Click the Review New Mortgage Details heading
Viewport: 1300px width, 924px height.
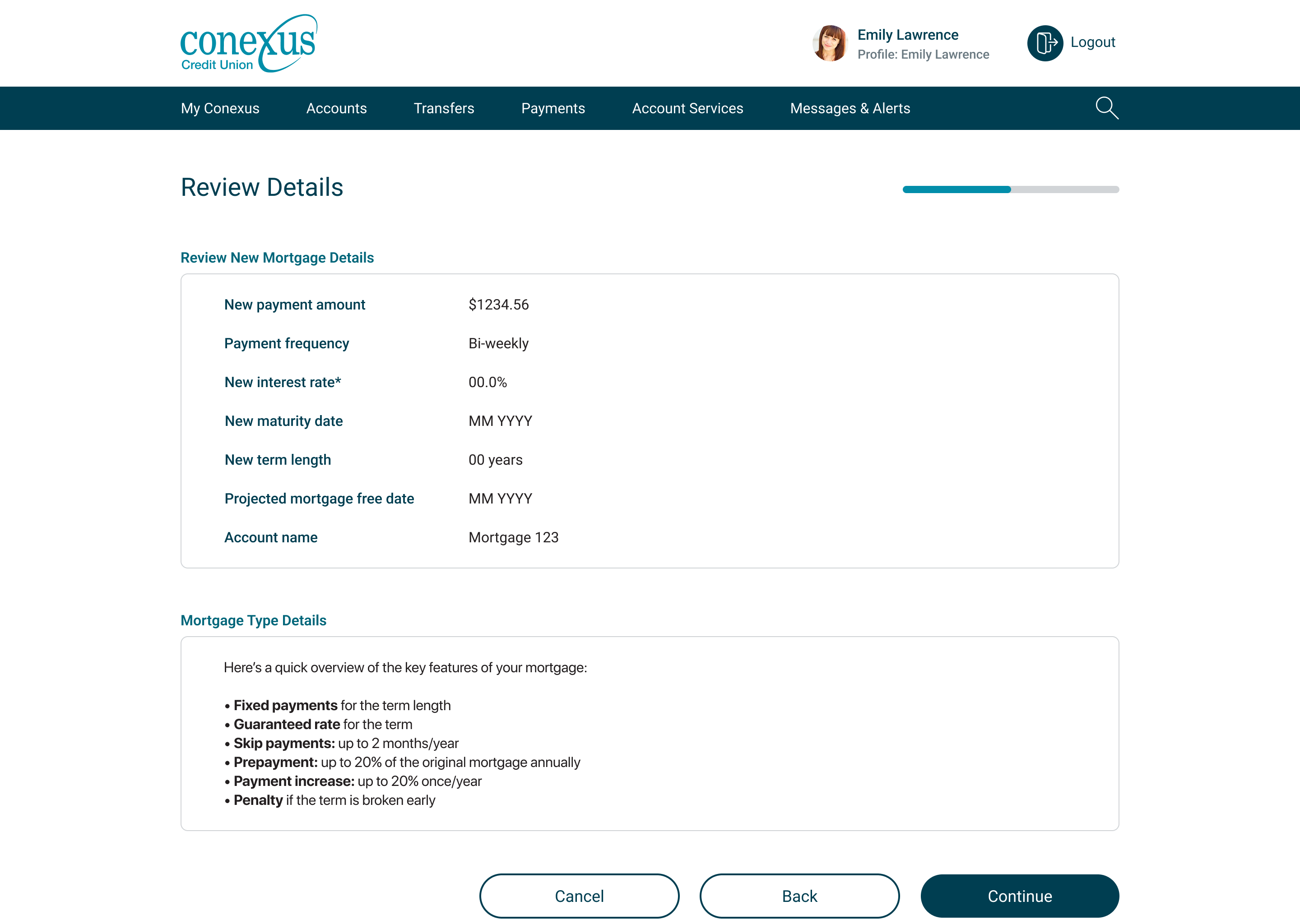(x=277, y=258)
